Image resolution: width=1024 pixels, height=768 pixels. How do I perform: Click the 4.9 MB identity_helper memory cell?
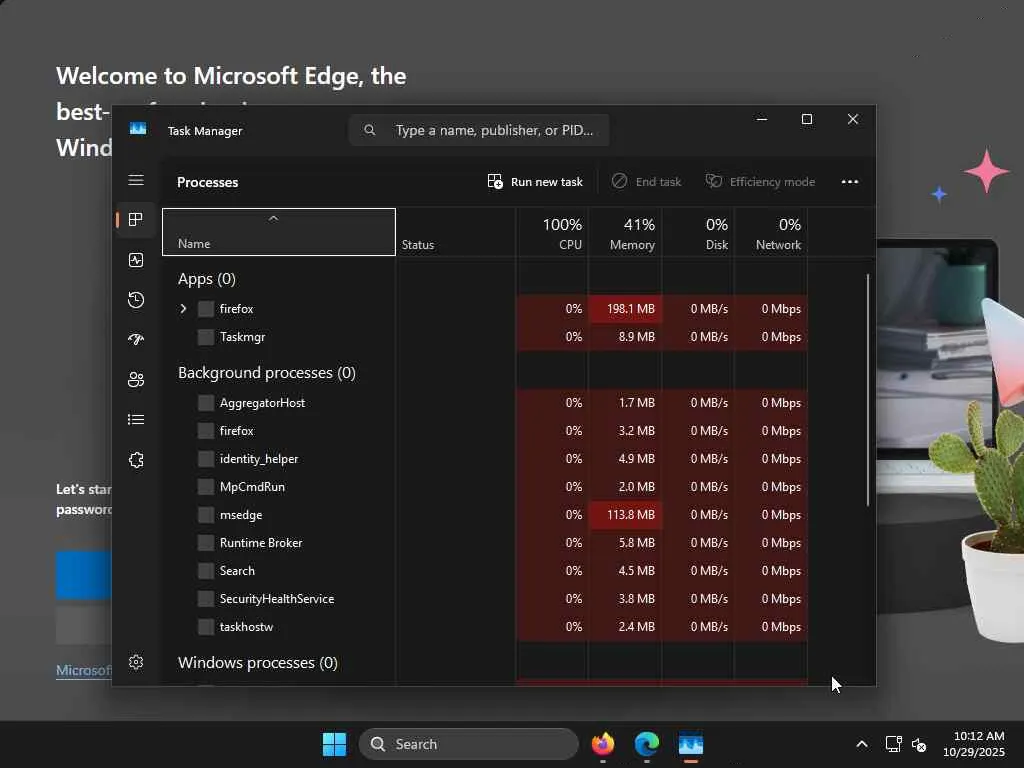click(x=626, y=459)
